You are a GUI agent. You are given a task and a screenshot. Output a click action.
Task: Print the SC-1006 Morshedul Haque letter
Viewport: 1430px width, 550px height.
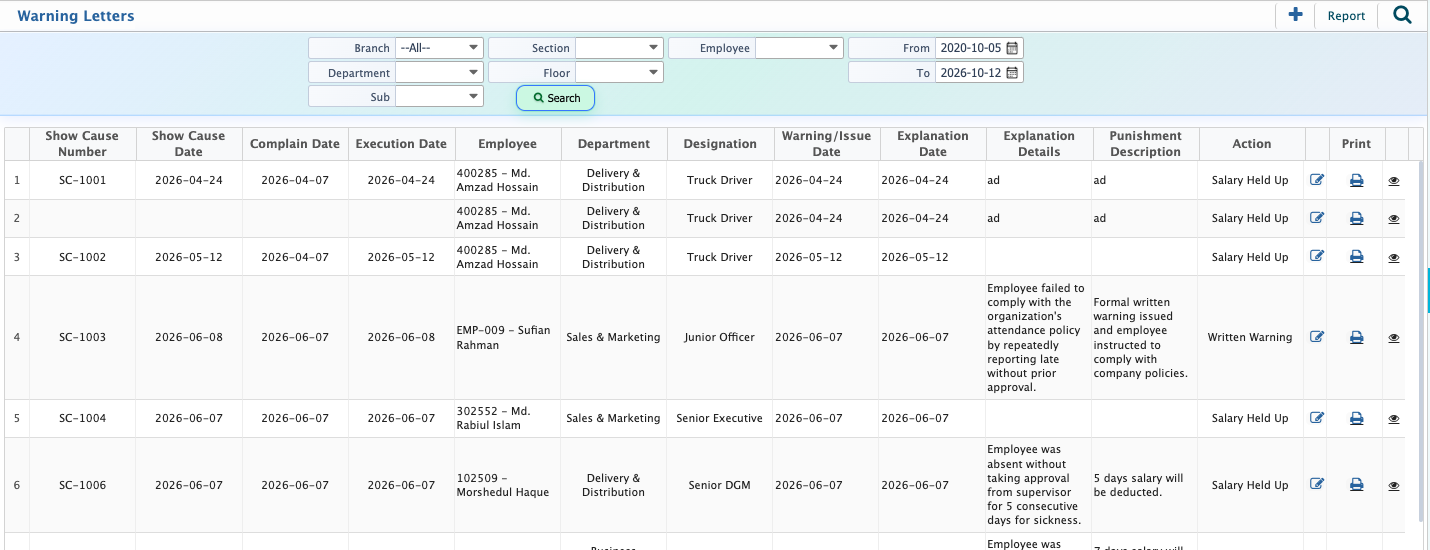[1356, 485]
